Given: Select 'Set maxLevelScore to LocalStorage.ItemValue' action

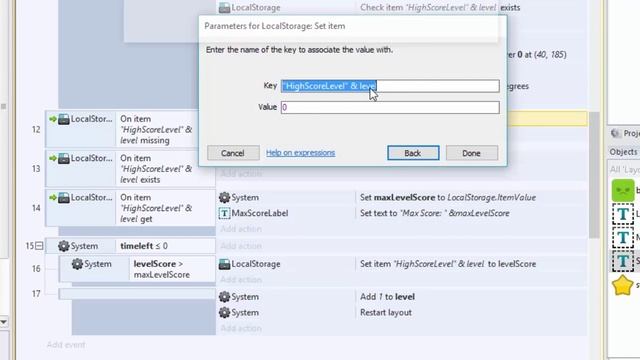Looking at the screenshot, I should point(448,198).
